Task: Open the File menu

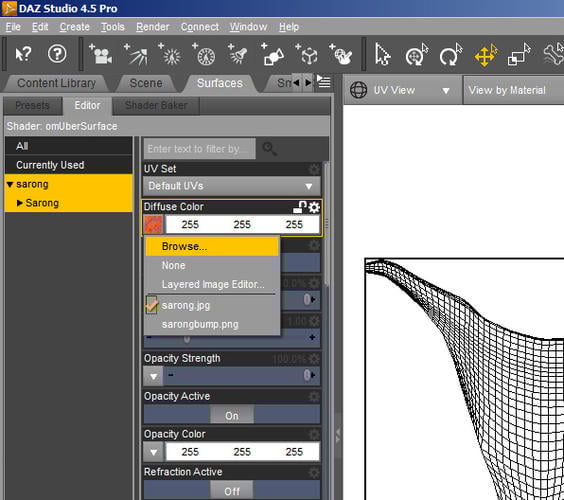Action: tap(13, 27)
